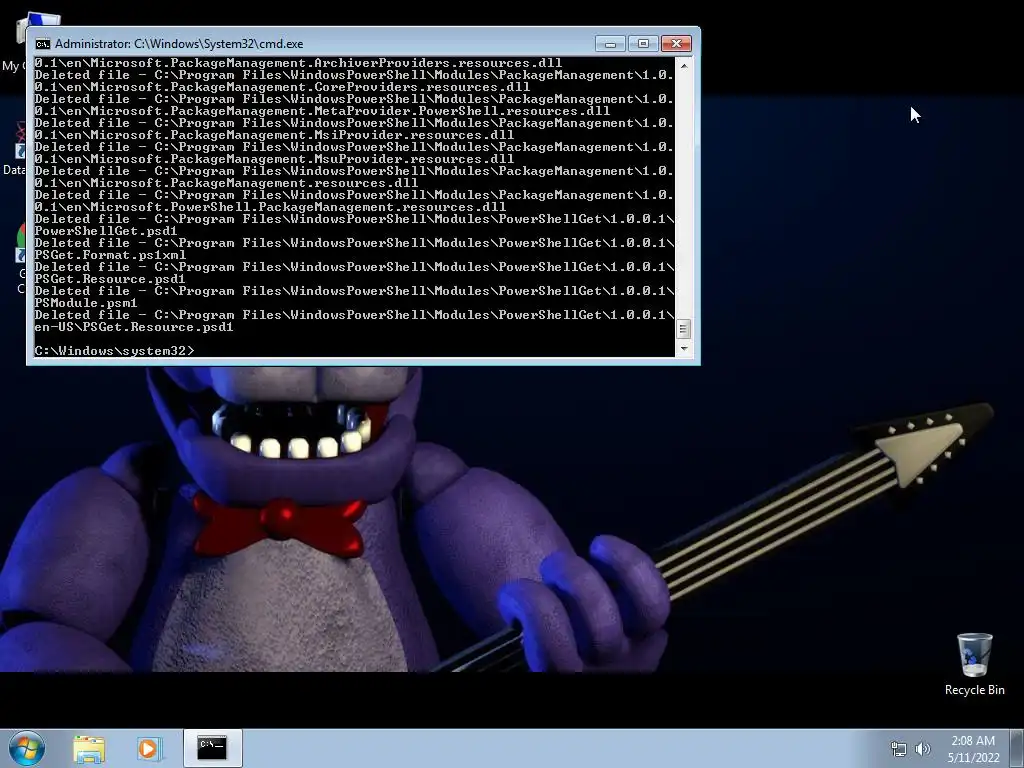
Task: Click the MsiProvider.resources.dll output line
Action: tap(274, 135)
